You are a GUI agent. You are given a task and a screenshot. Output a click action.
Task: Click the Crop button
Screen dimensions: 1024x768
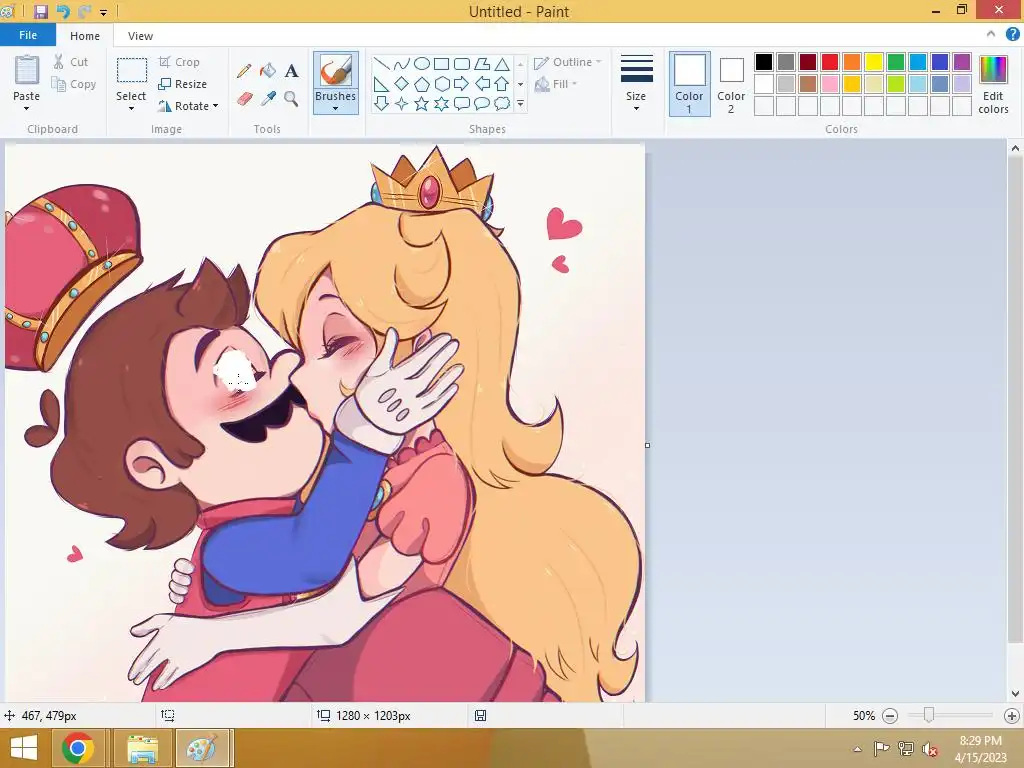click(179, 62)
